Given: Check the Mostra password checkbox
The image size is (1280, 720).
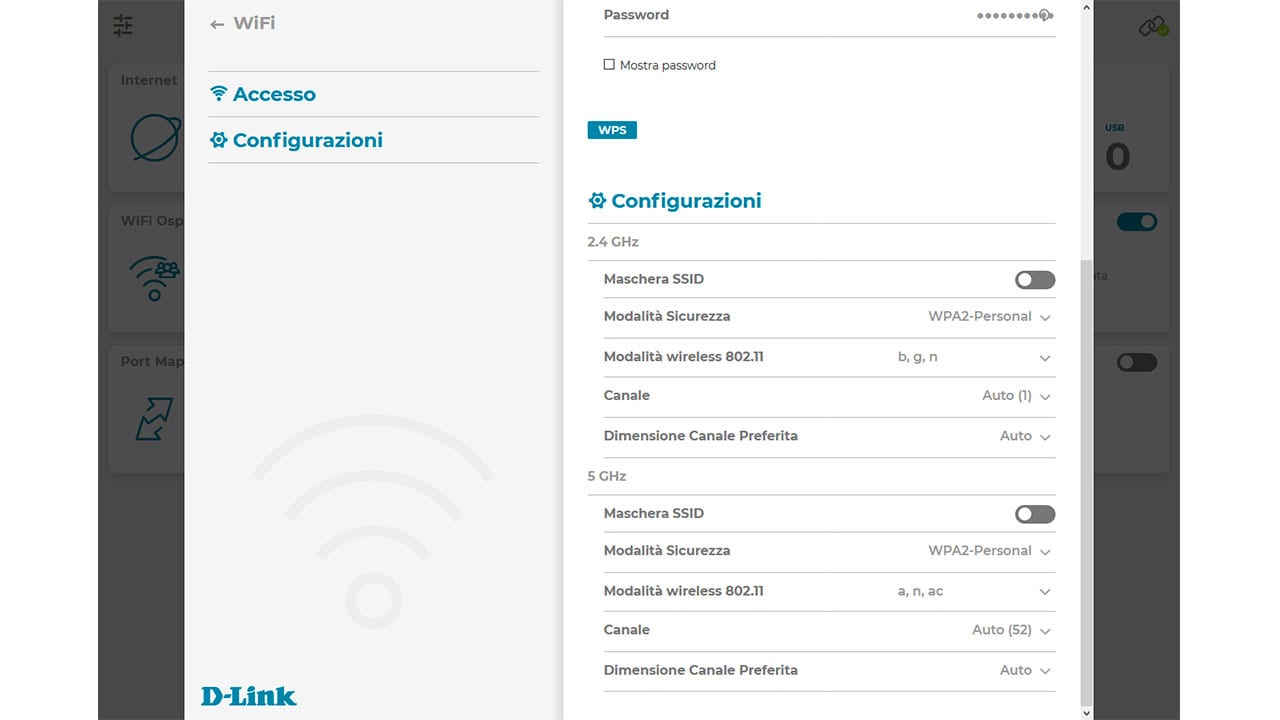Looking at the screenshot, I should click(609, 65).
